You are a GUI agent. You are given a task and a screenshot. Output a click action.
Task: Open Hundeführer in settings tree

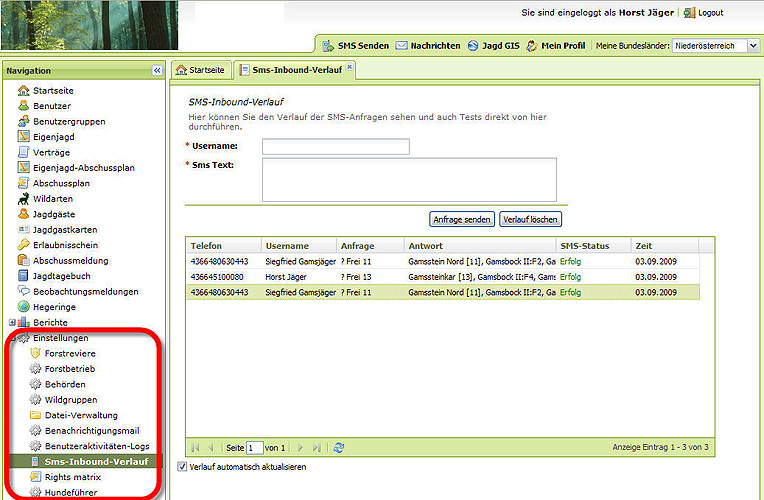click(71, 492)
